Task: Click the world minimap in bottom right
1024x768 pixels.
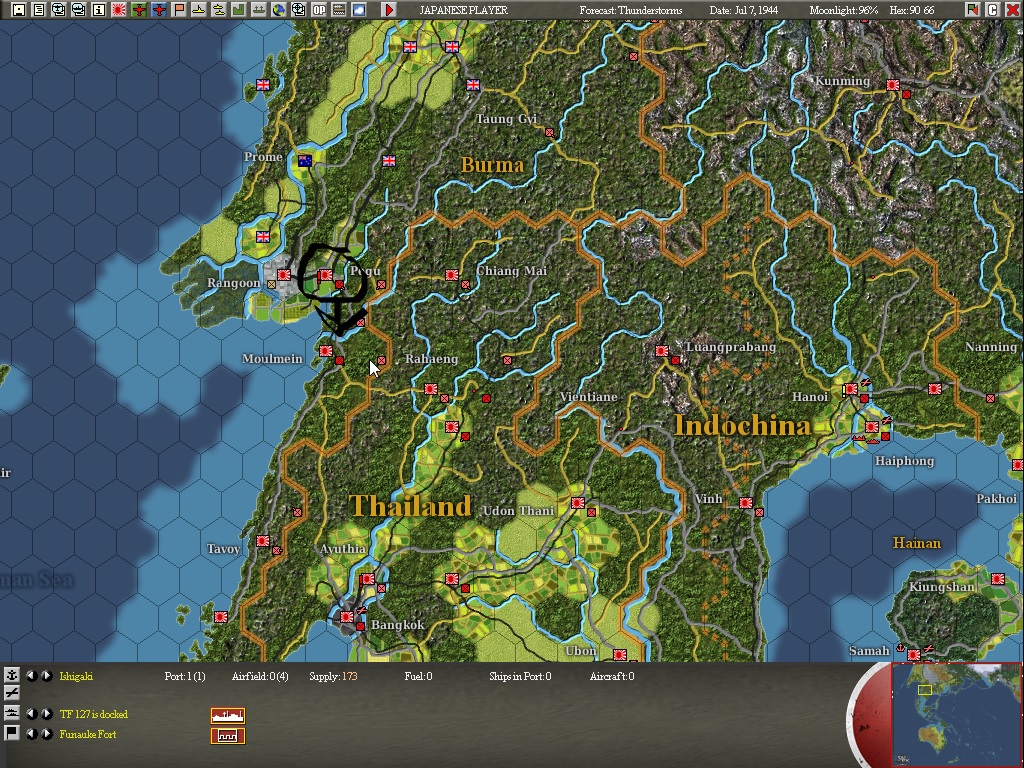Action: [x=956, y=715]
